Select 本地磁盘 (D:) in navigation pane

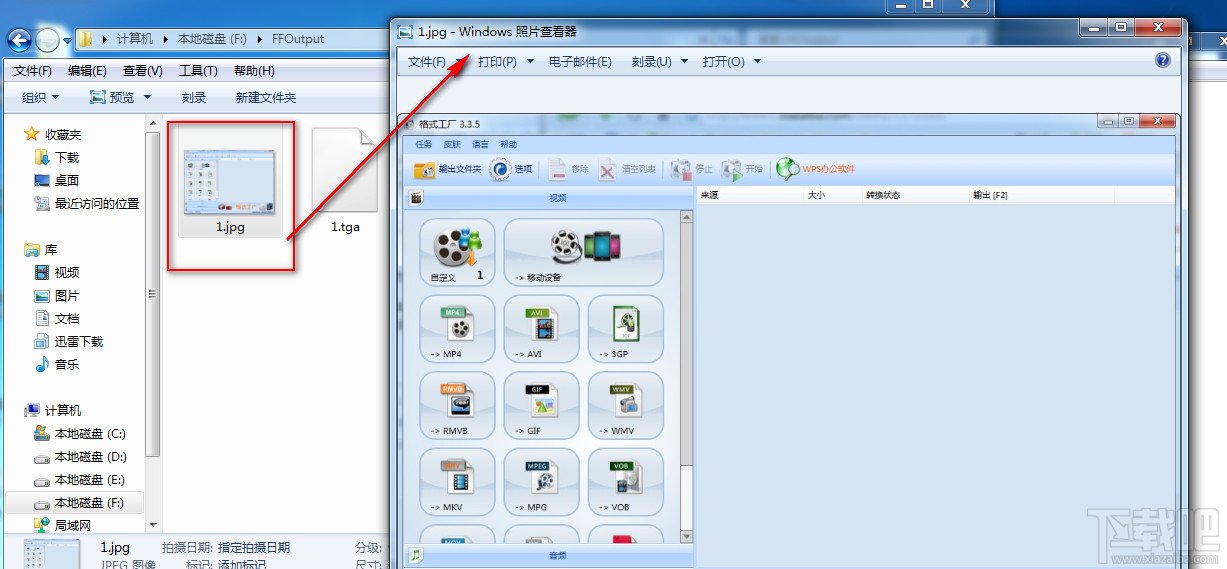point(79,456)
